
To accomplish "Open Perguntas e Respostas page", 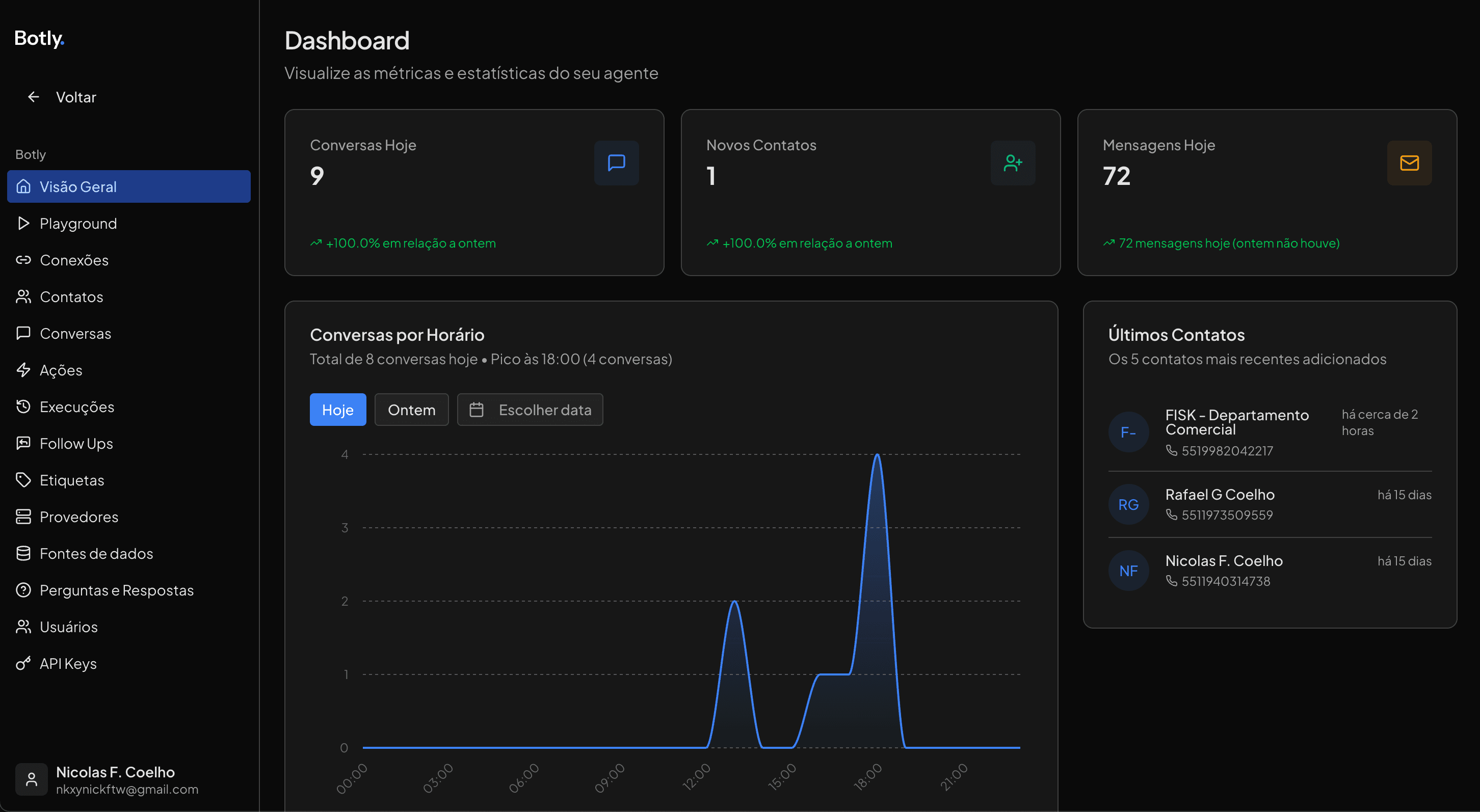I will point(116,590).
